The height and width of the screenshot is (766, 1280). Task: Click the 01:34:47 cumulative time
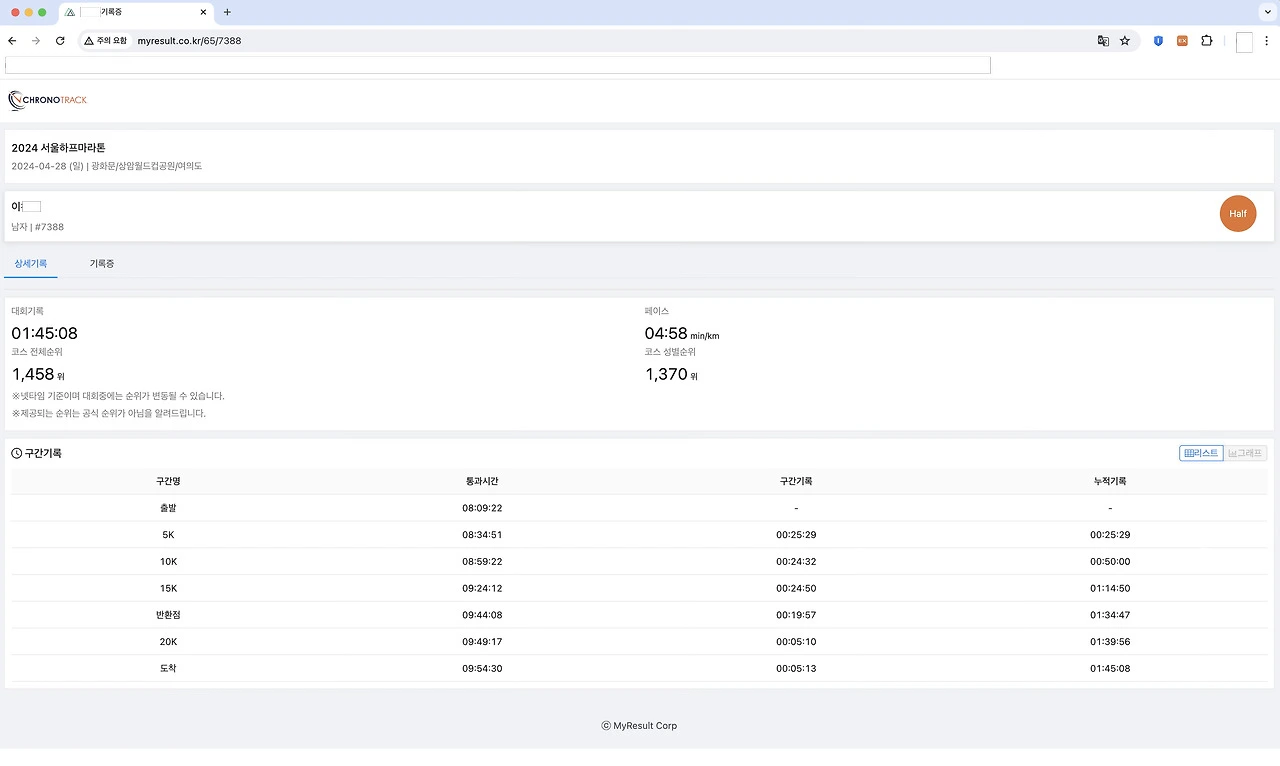click(x=1110, y=615)
